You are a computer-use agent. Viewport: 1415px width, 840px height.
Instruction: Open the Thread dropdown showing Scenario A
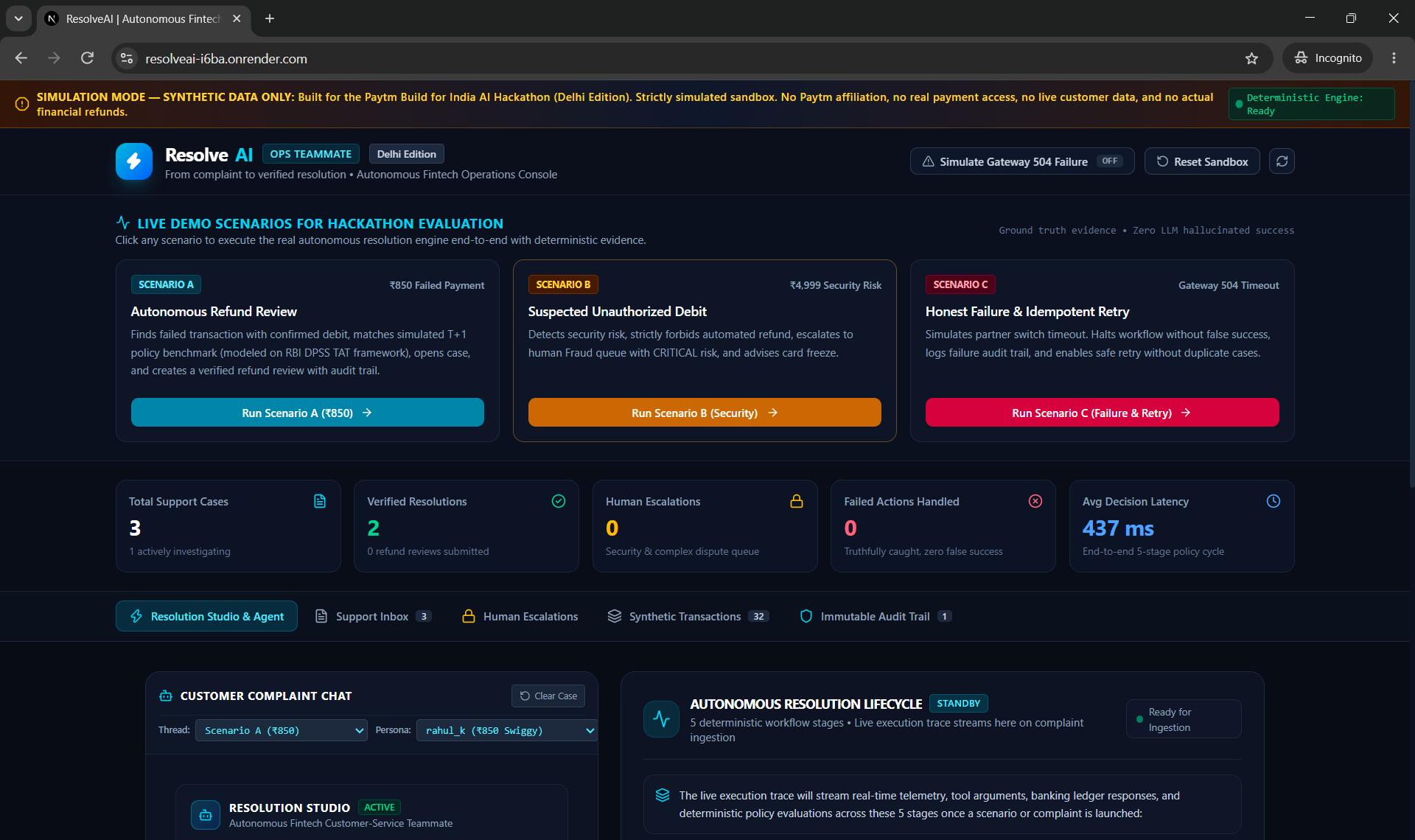pyautogui.click(x=282, y=730)
